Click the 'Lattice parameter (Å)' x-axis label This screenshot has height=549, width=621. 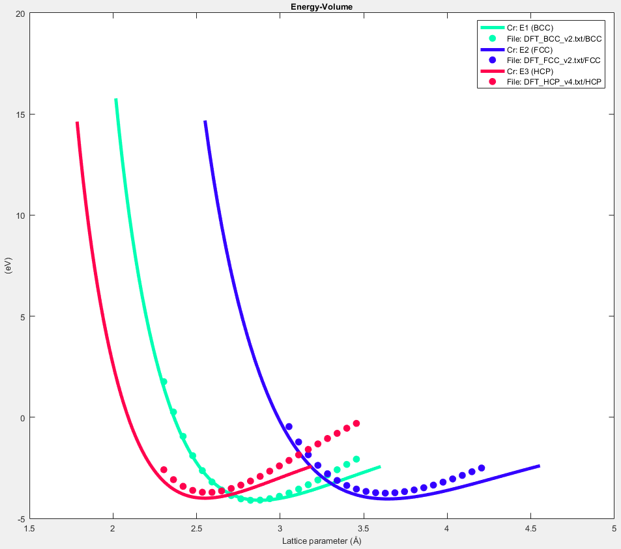coord(321,541)
